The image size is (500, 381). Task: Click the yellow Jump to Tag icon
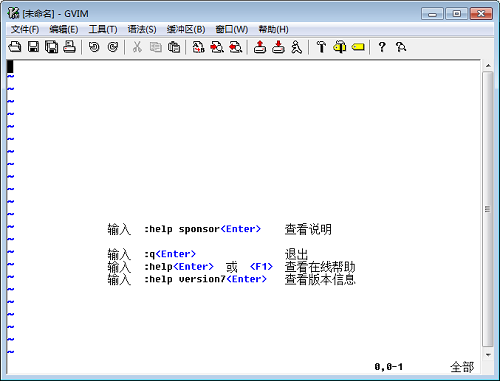(358, 47)
